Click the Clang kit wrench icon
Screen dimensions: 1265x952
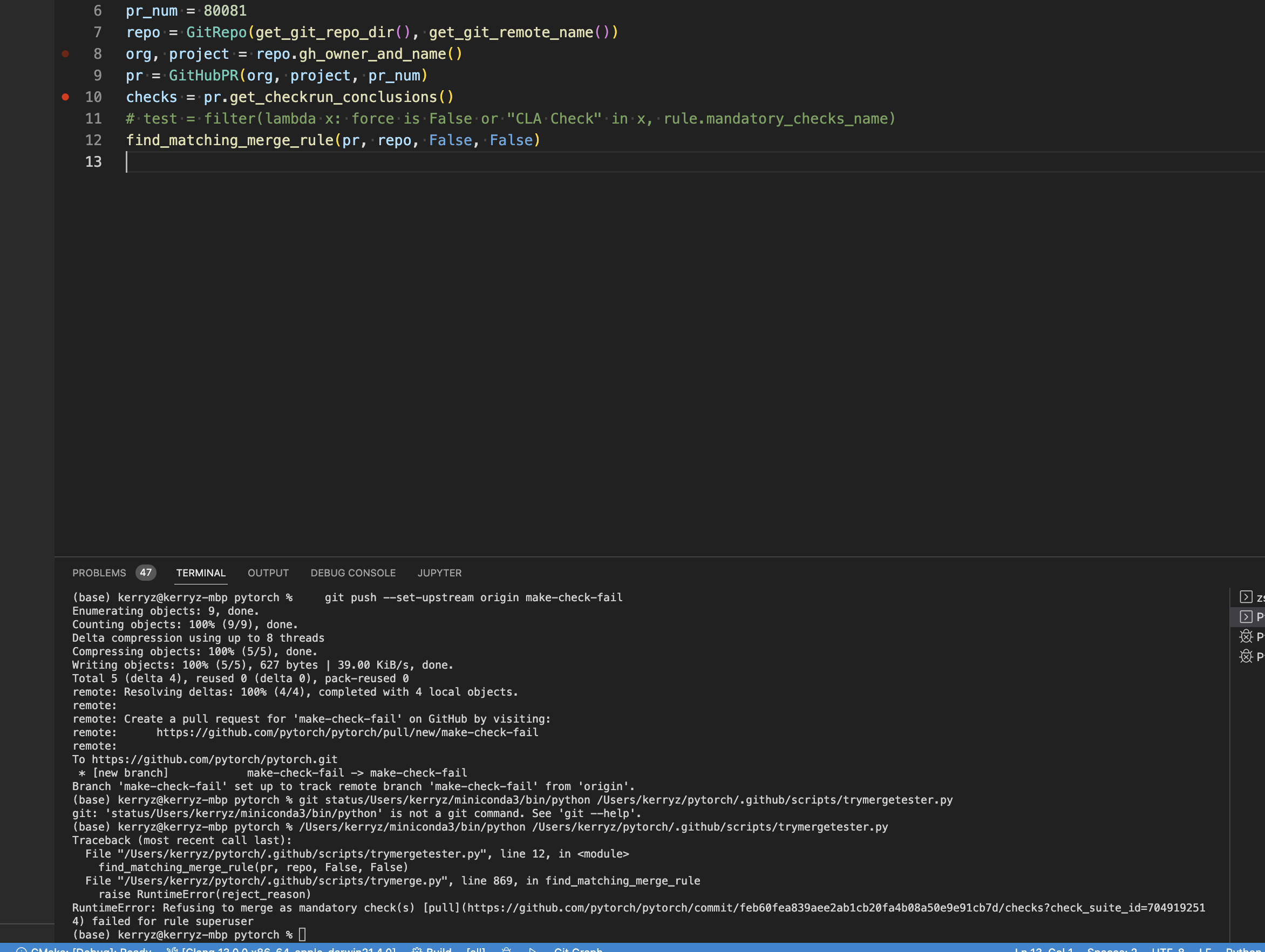click(x=172, y=950)
